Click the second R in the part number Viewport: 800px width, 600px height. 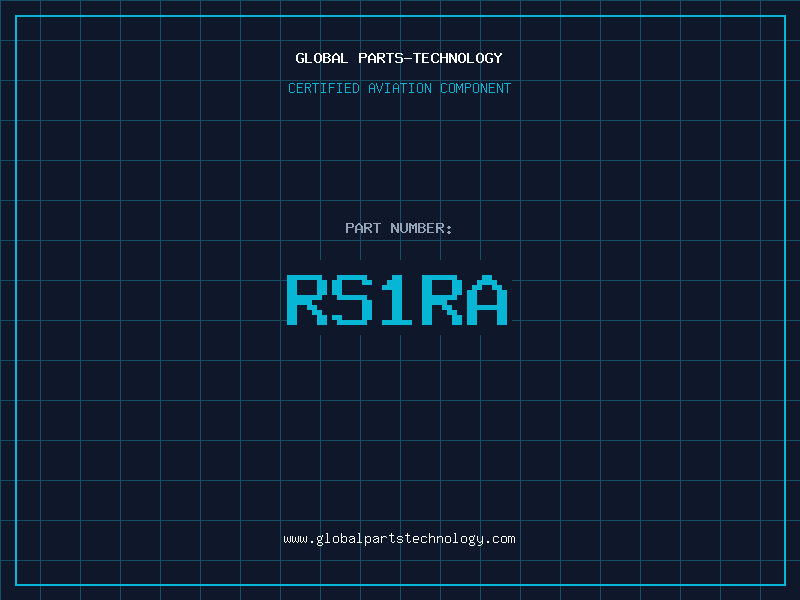click(x=442, y=299)
